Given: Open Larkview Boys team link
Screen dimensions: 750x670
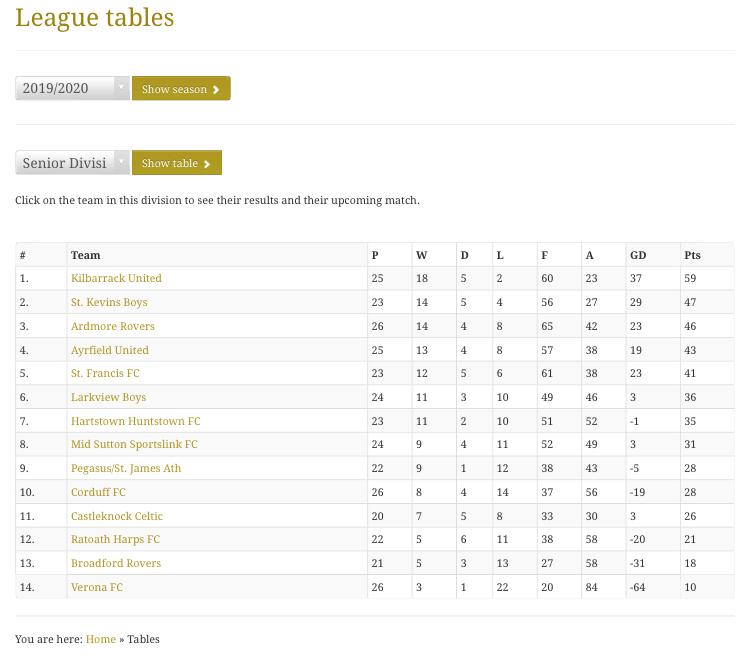Looking at the screenshot, I should [x=109, y=397].
